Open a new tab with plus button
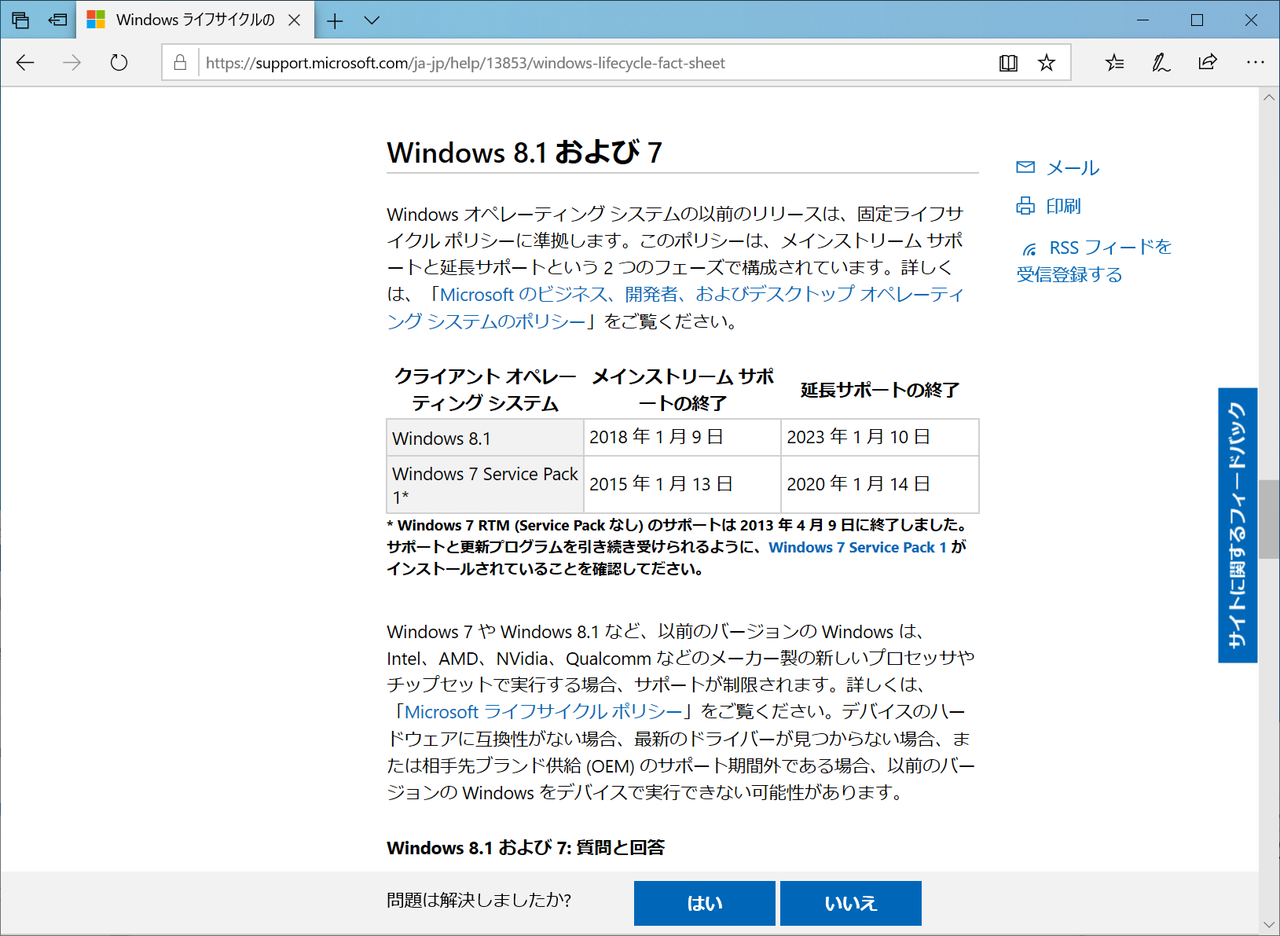 [335, 20]
